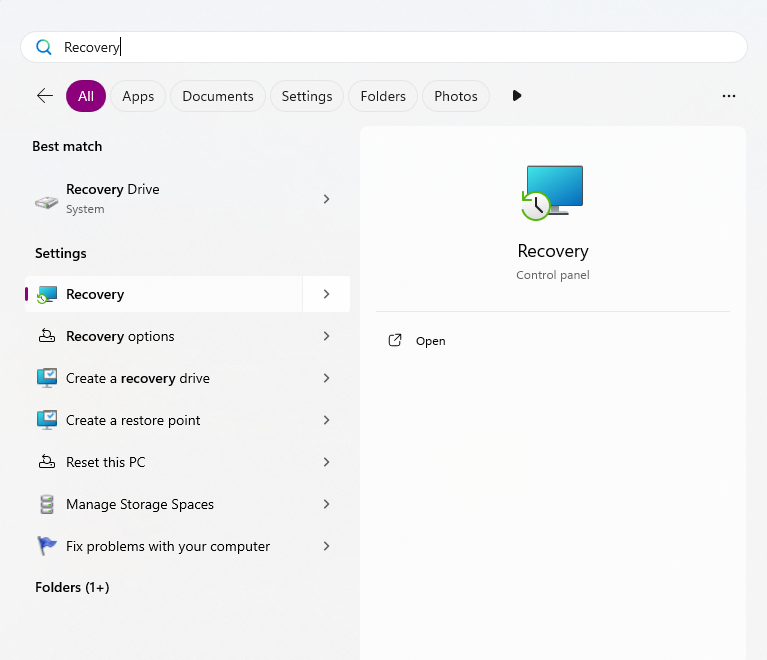Switch to the Folders filter
Image resolution: width=767 pixels, height=660 pixels.
[x=383, y=96]
